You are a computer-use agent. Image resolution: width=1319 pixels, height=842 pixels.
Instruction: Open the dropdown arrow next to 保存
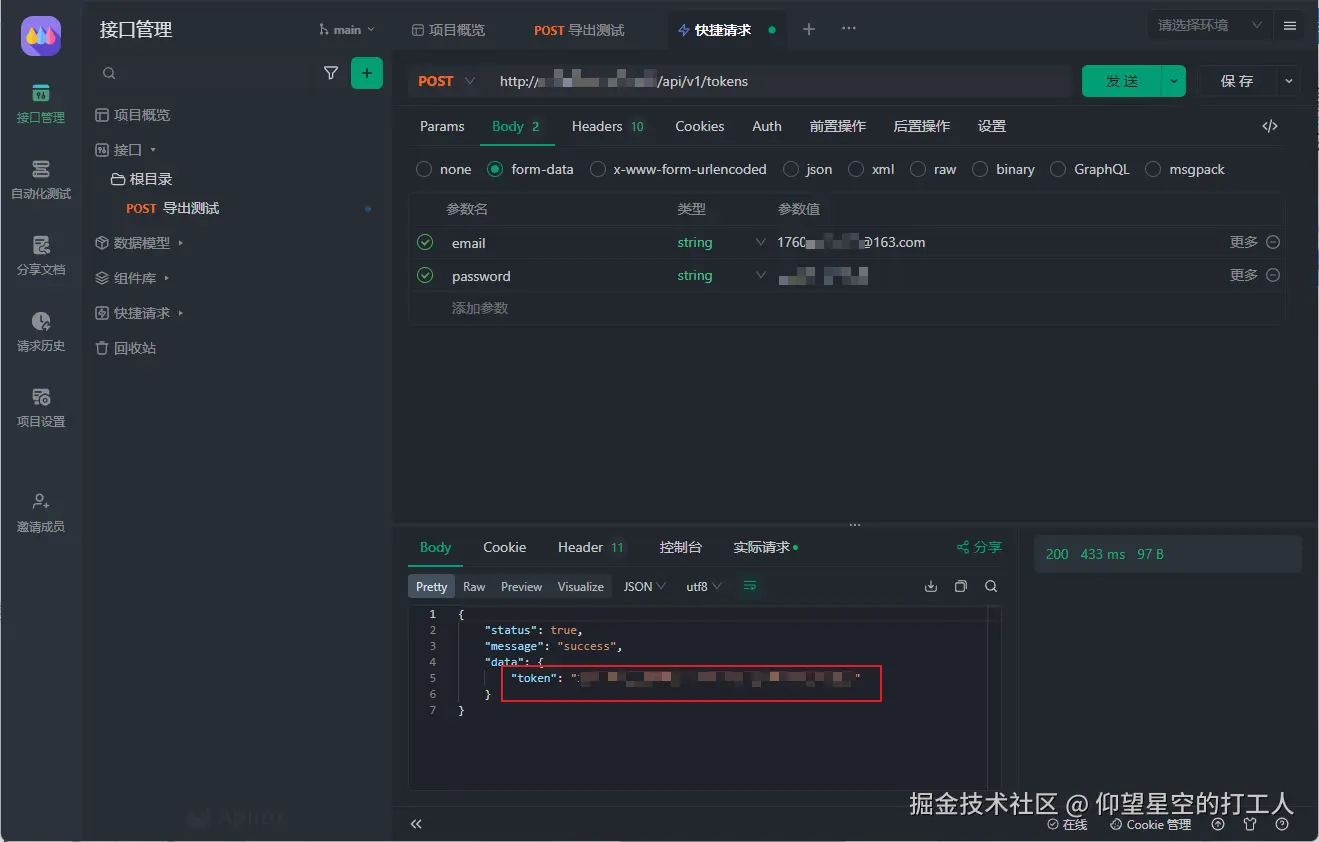pyautogui.click(x=1288, y=81)
